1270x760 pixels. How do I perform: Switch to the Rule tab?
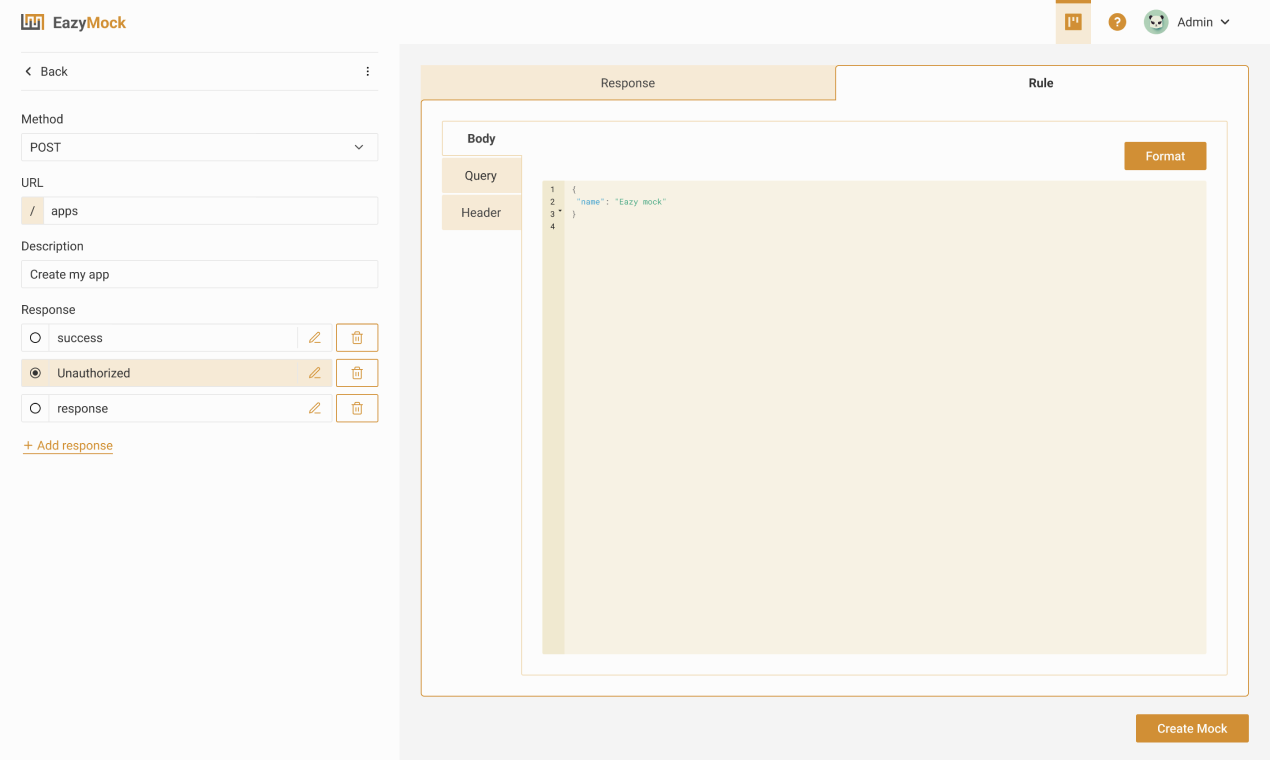(1041, 83)
